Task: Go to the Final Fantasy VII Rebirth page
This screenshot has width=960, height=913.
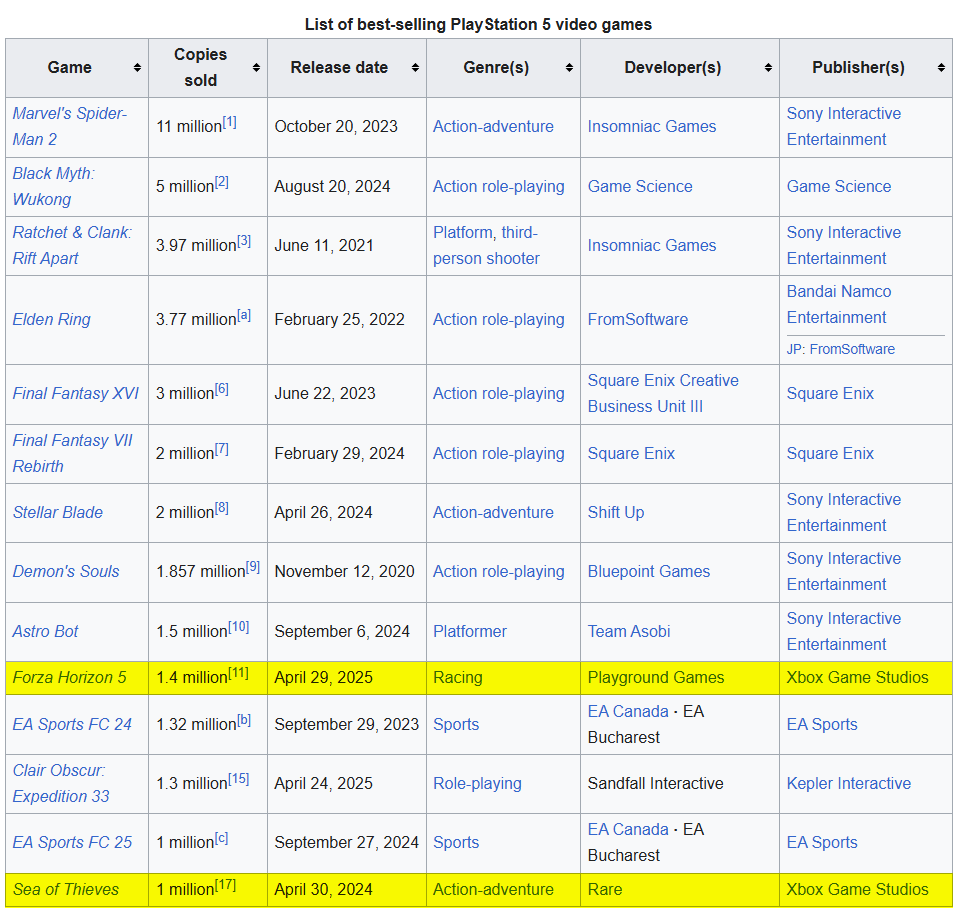Action: coord(72,453)
